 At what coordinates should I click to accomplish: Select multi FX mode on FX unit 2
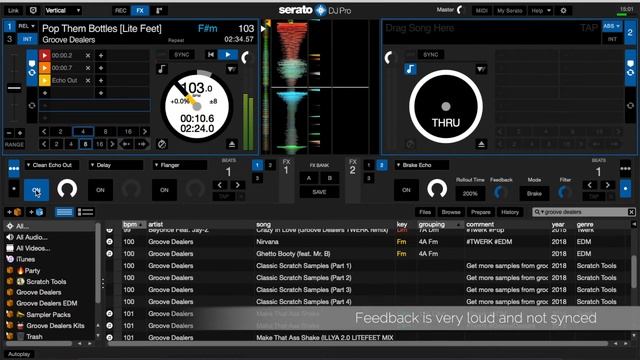625,169
